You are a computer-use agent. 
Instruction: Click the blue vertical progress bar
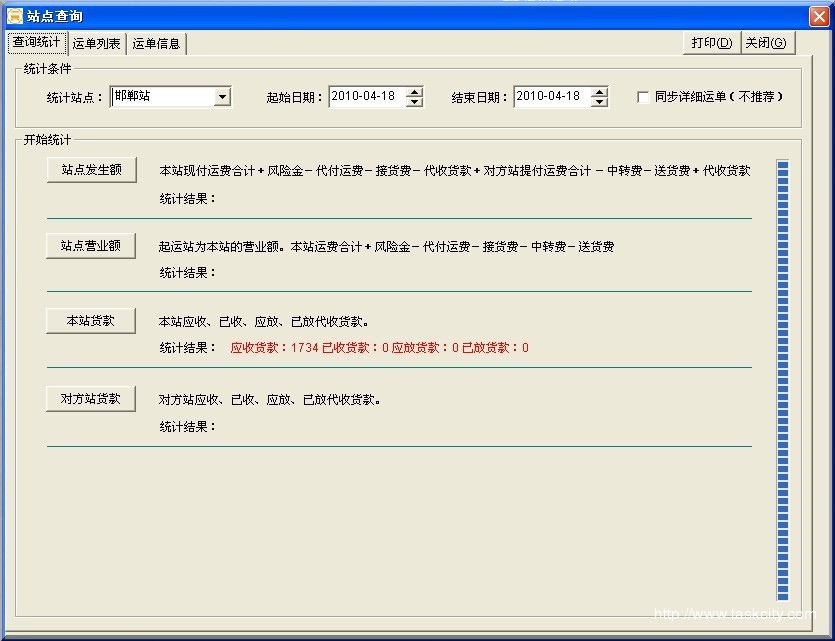click(783, 380)
